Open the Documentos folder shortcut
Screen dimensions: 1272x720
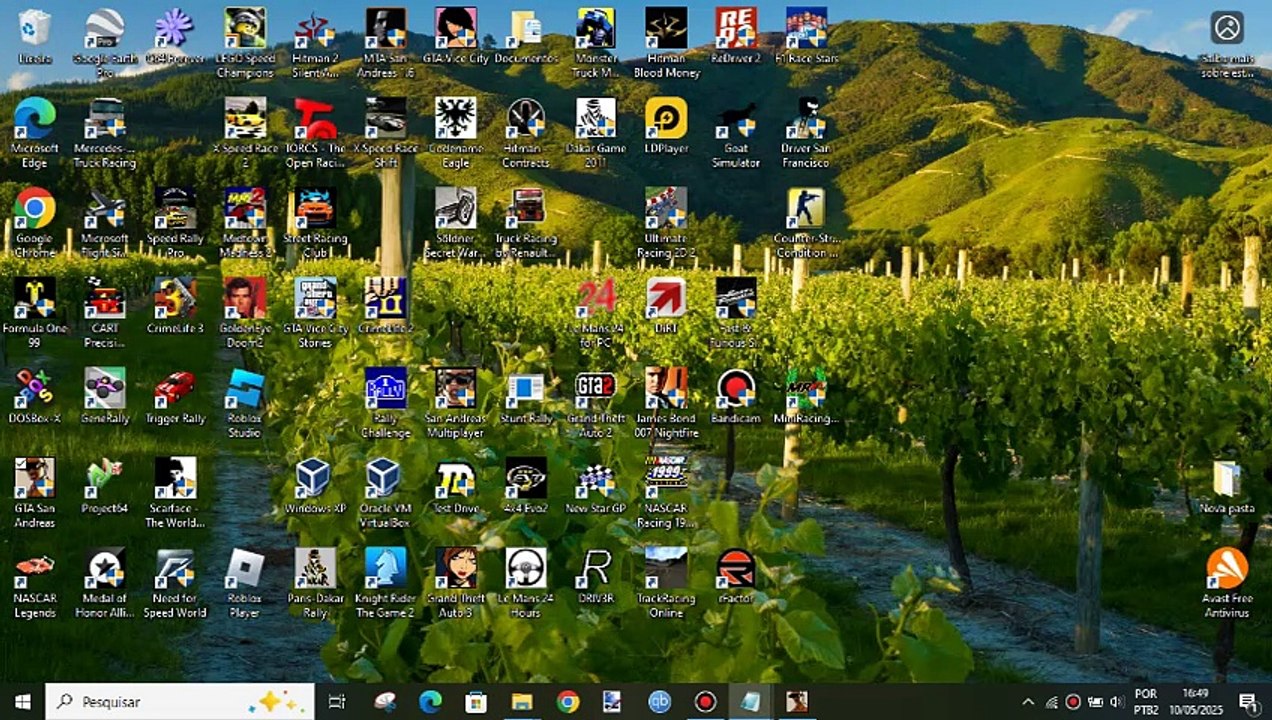(x=525, y=37)
